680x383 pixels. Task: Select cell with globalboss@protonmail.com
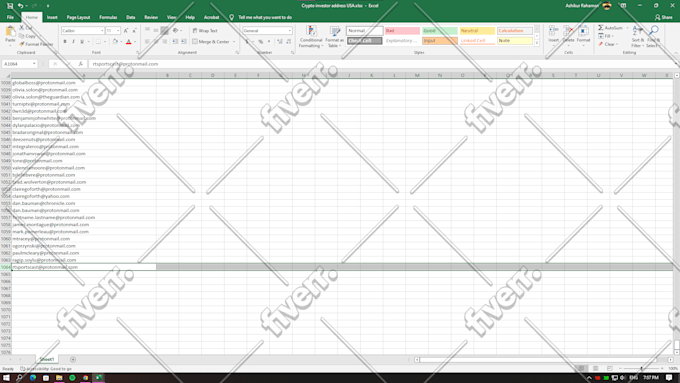(x=84, y=82)
